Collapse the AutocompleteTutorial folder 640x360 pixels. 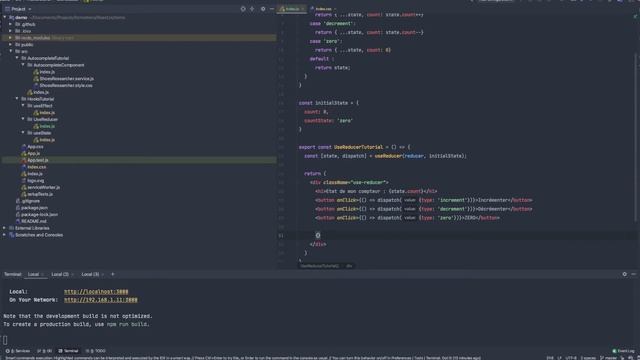click(17, 58)
